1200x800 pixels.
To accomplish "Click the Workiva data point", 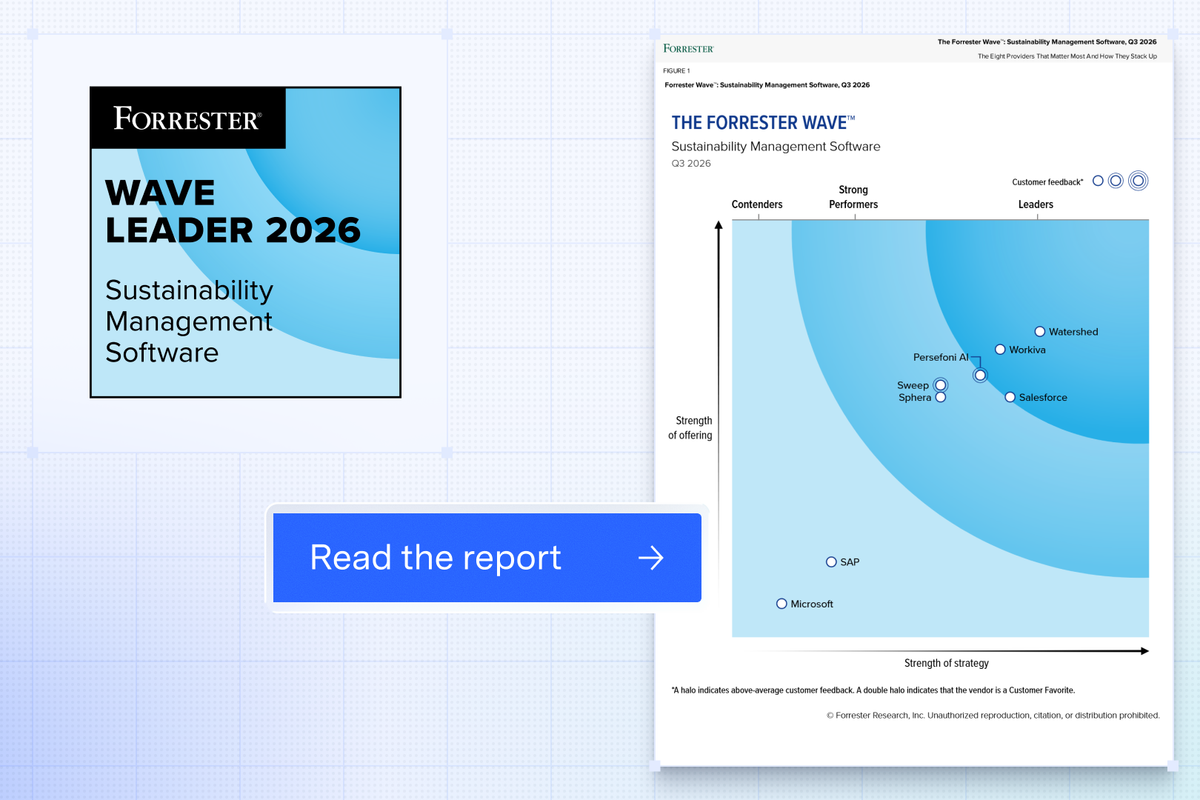I will [1000, 350].
